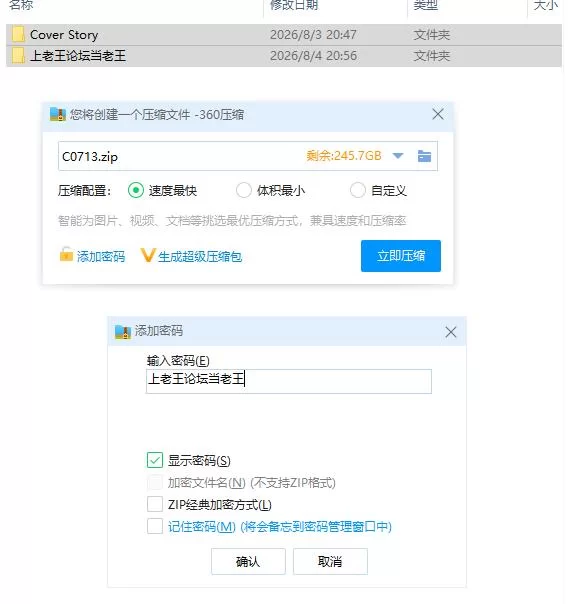
Task: Expand the archive path dropdown arrow
Action: (398, 156)
